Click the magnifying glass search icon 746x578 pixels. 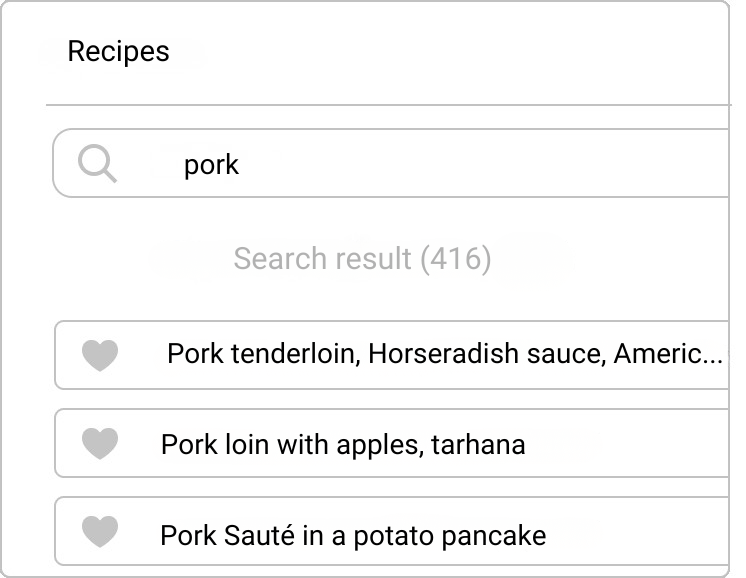(98, 163)
